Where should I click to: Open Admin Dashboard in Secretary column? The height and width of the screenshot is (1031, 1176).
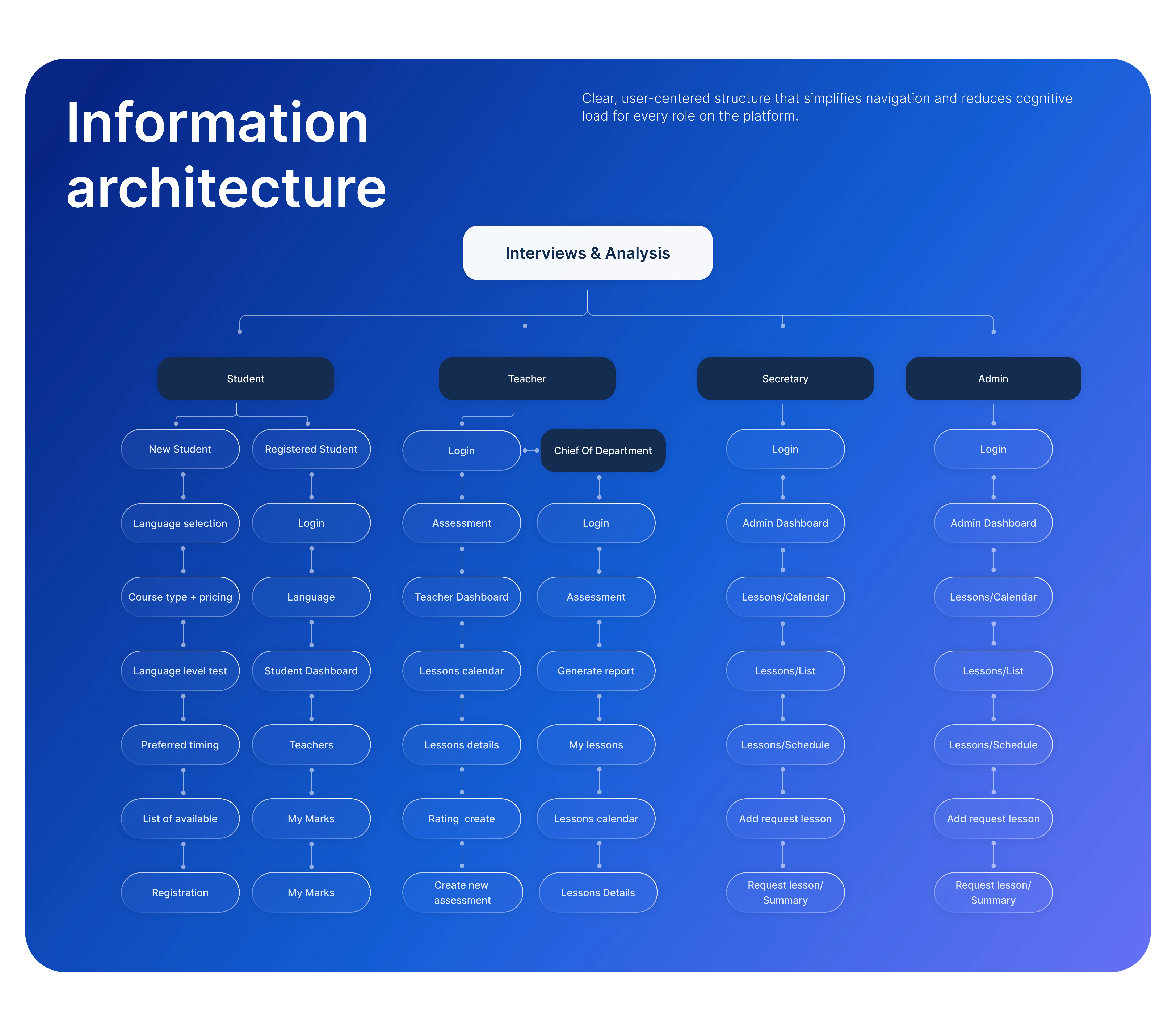pyautogui.click(x=785, y=523)
